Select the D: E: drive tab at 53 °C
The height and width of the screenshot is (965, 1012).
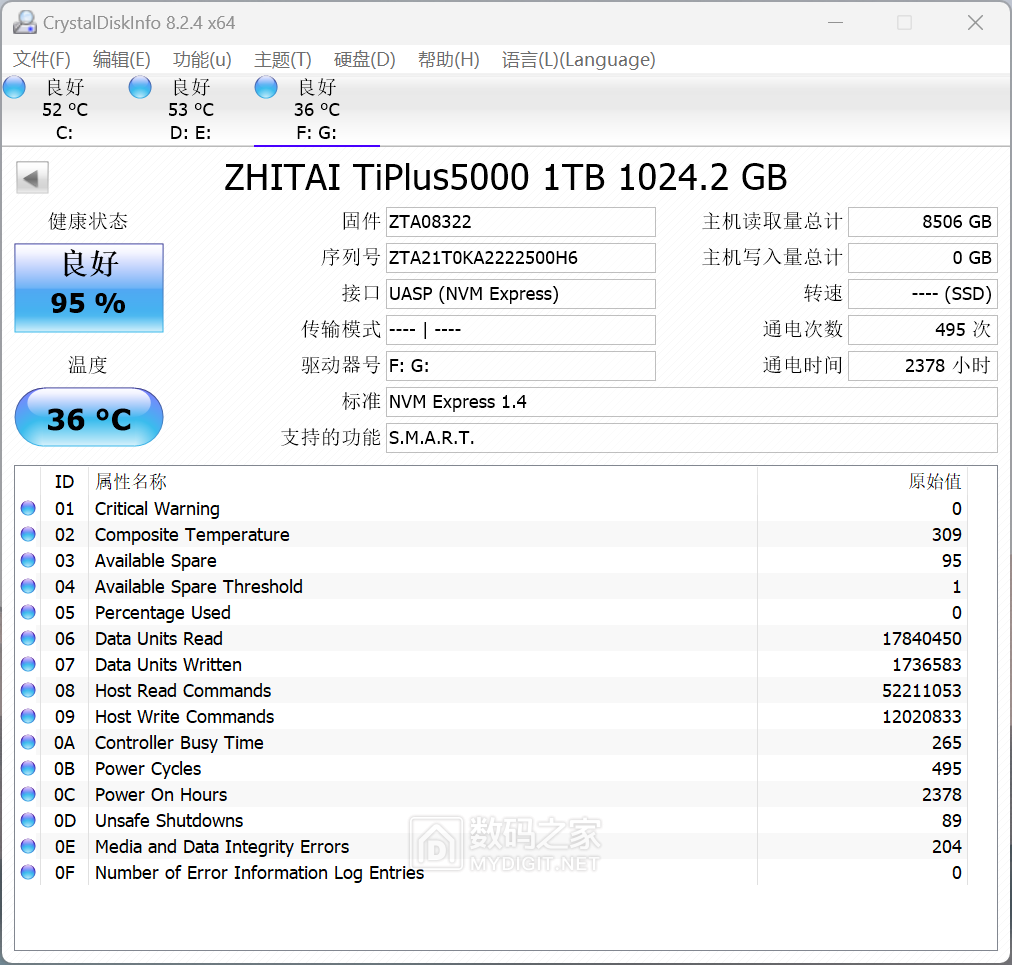tap(190, 110)
